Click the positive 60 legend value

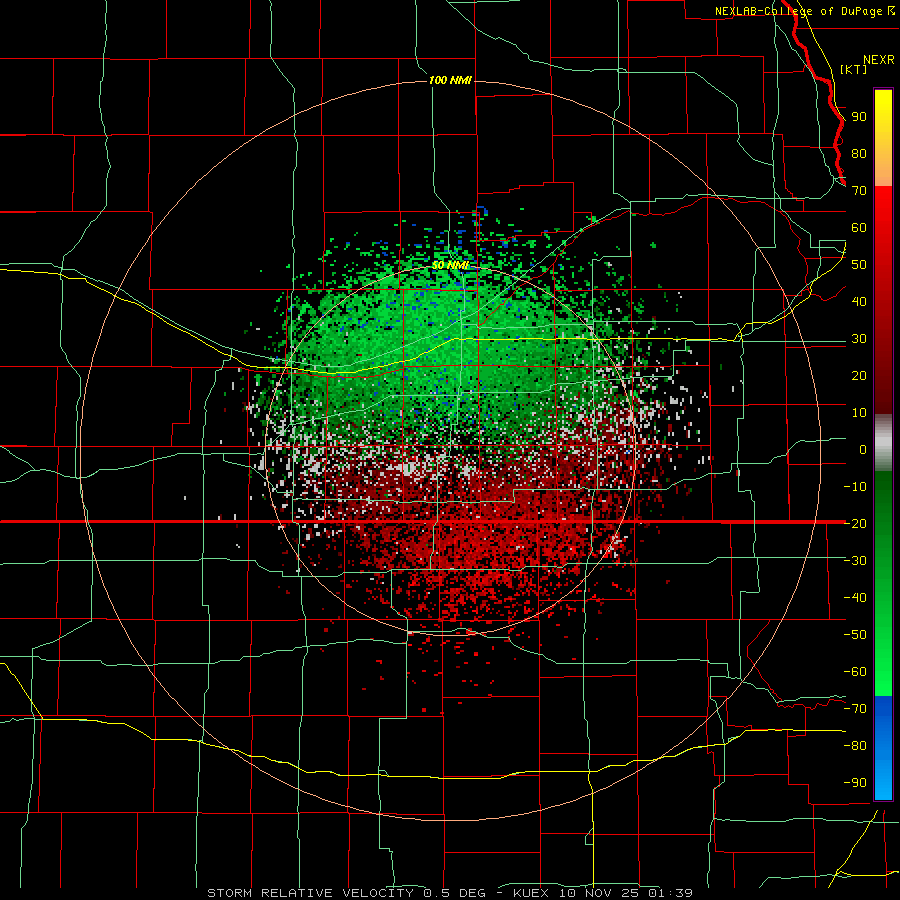[x=859, y=228]
